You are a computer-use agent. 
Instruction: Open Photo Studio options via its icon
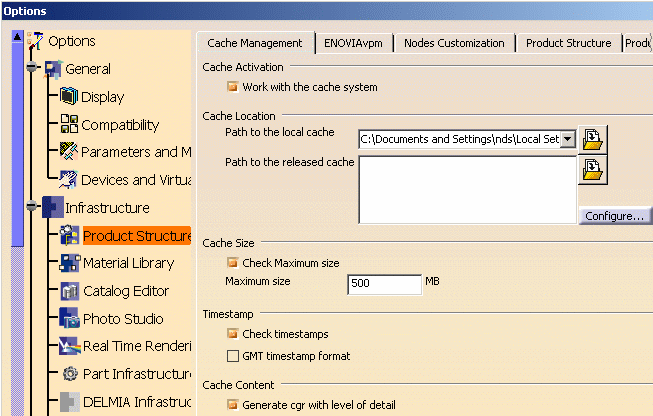tap(69, 319)
